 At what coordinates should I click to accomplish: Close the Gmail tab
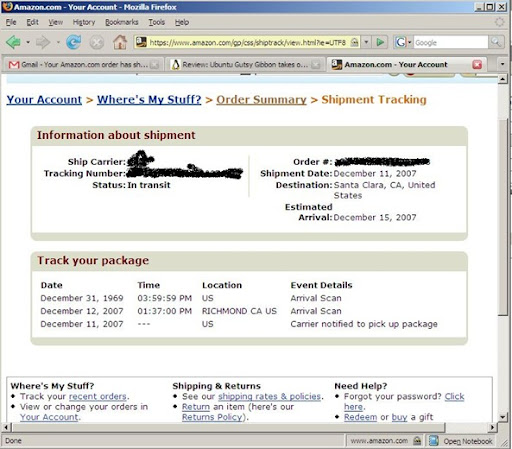point(154,65)
